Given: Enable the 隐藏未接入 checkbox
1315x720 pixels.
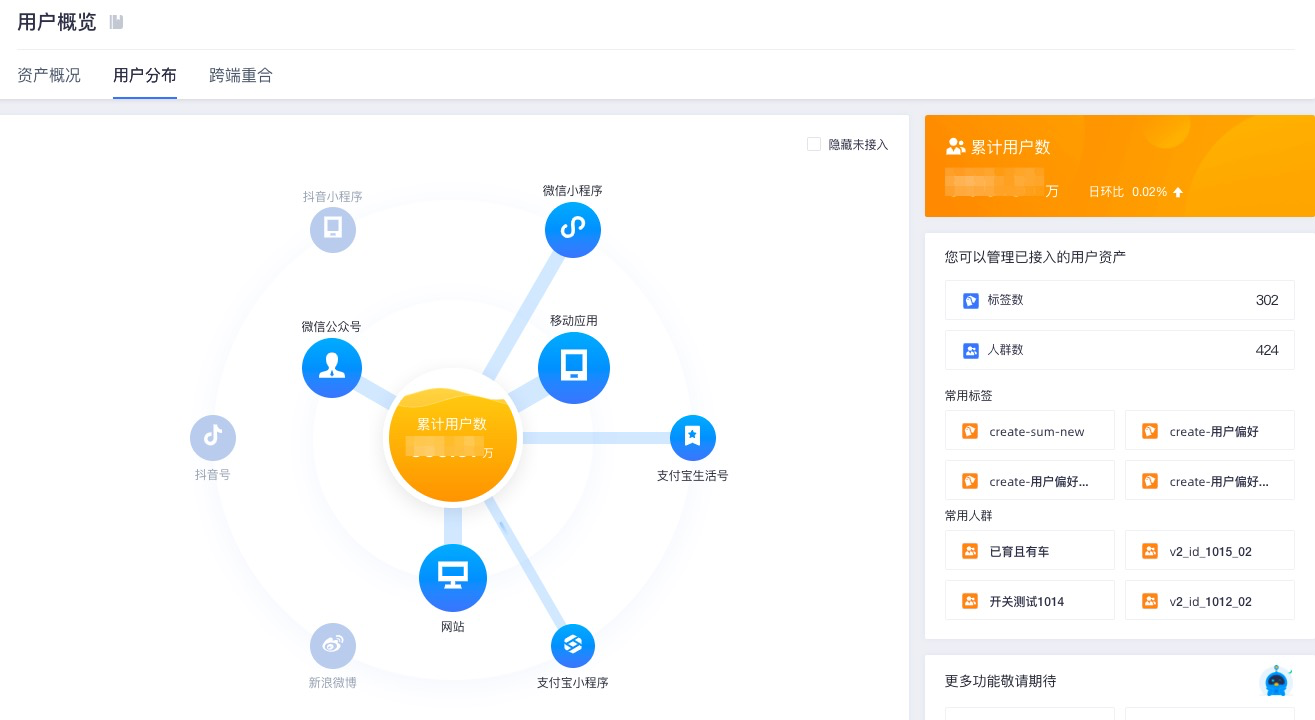Looking at the screenshot, I should (814, 144).
